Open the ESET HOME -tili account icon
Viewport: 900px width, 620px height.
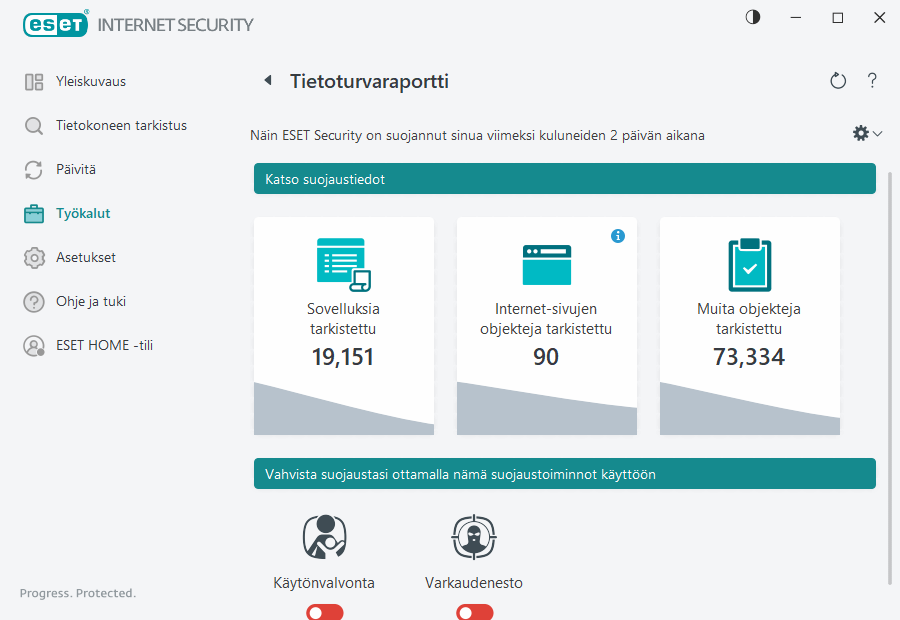click(34, 345)
